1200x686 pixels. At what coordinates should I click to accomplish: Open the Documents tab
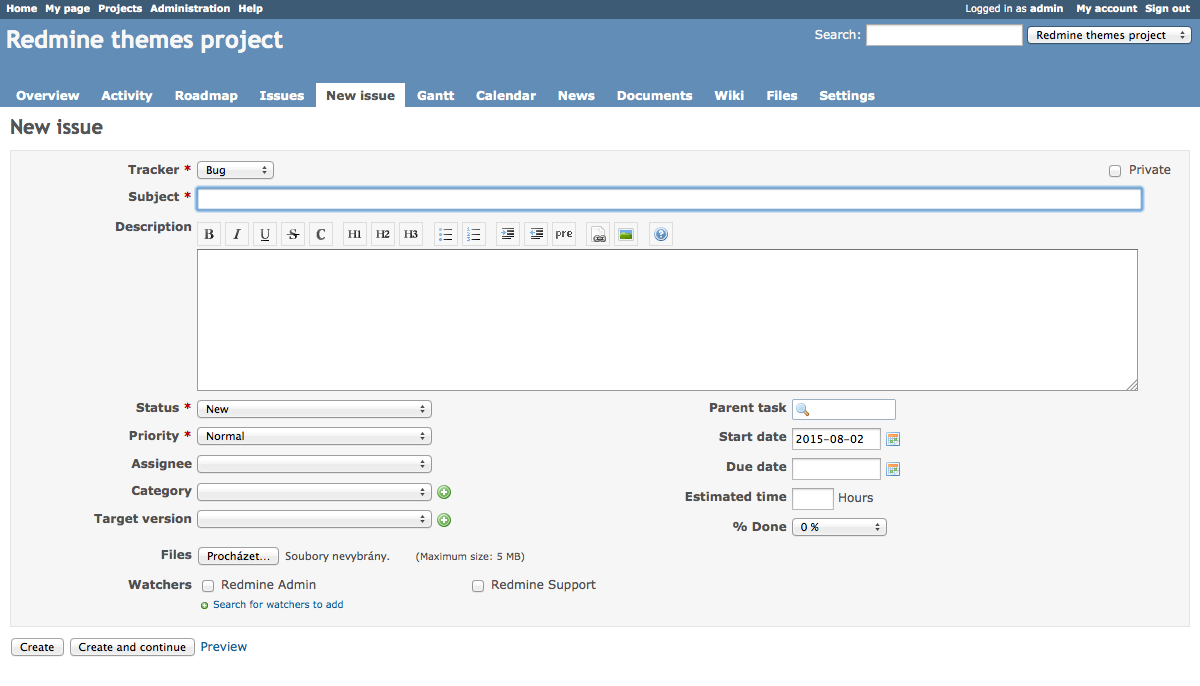[x=655, y=96]
